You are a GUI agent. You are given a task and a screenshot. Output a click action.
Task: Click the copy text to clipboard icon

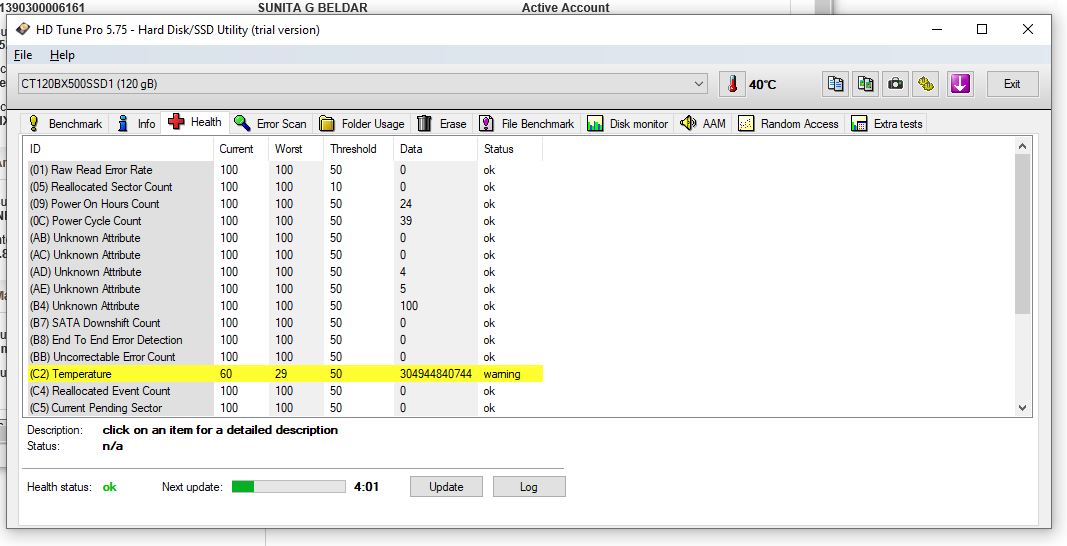[836, 84]
